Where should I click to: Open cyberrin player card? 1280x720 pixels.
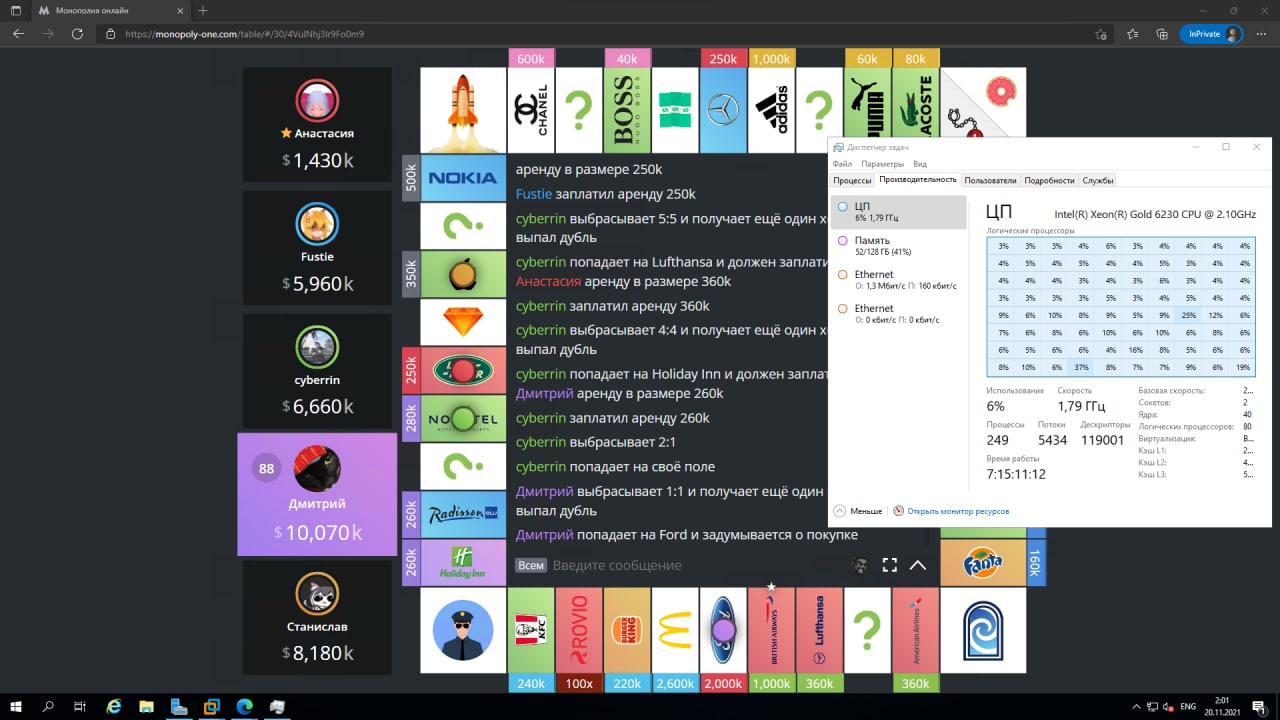pyautogui.click(x=317, y=372)
